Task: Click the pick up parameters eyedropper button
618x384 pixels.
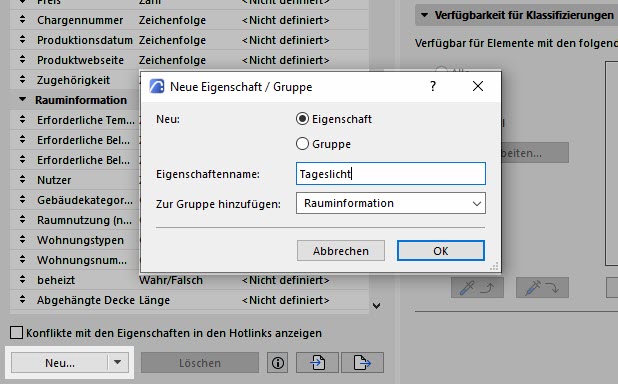Action: click(x=477, y=288)
